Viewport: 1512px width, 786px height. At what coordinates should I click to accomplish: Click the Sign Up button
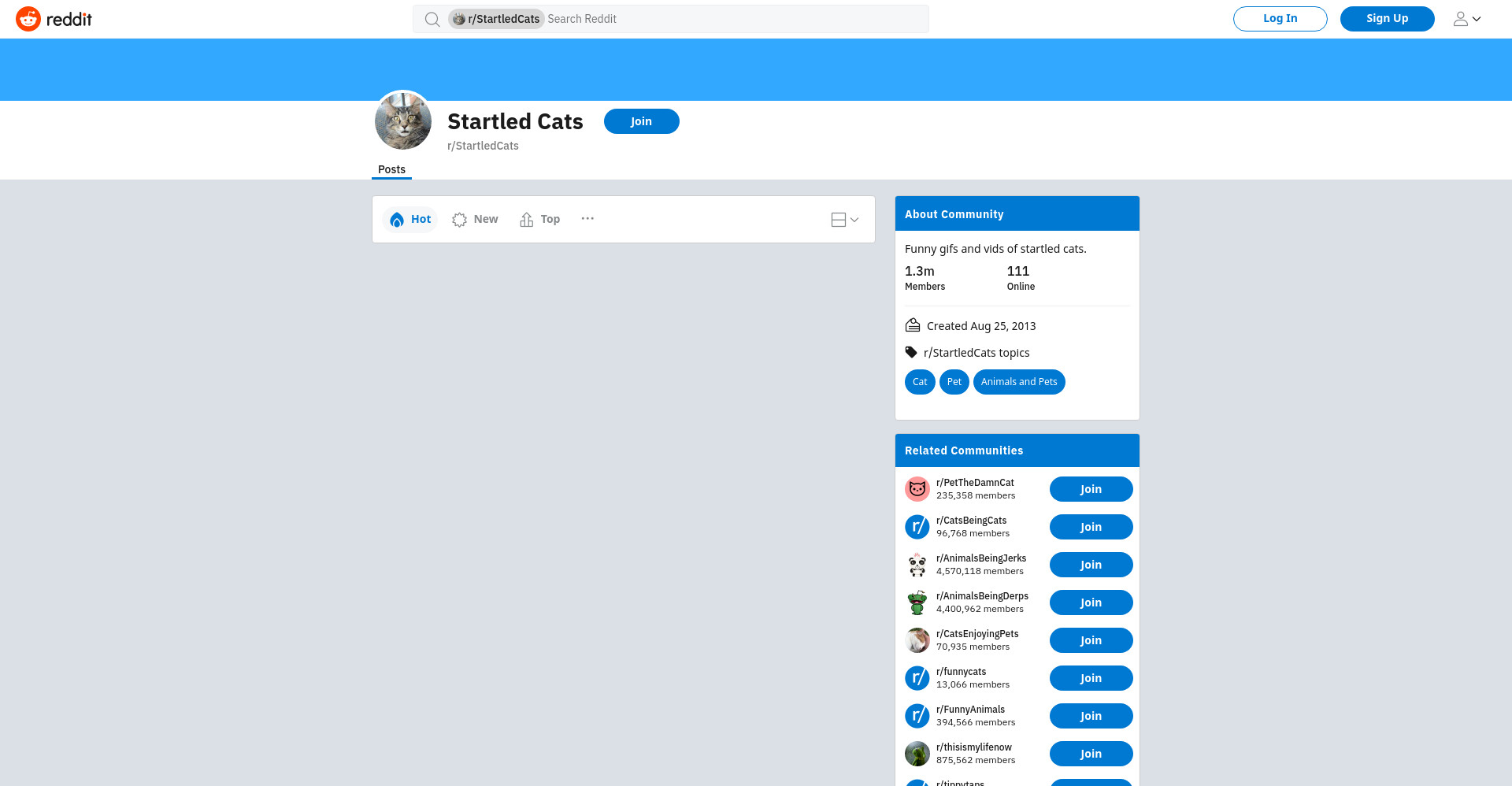[1388, 19]
